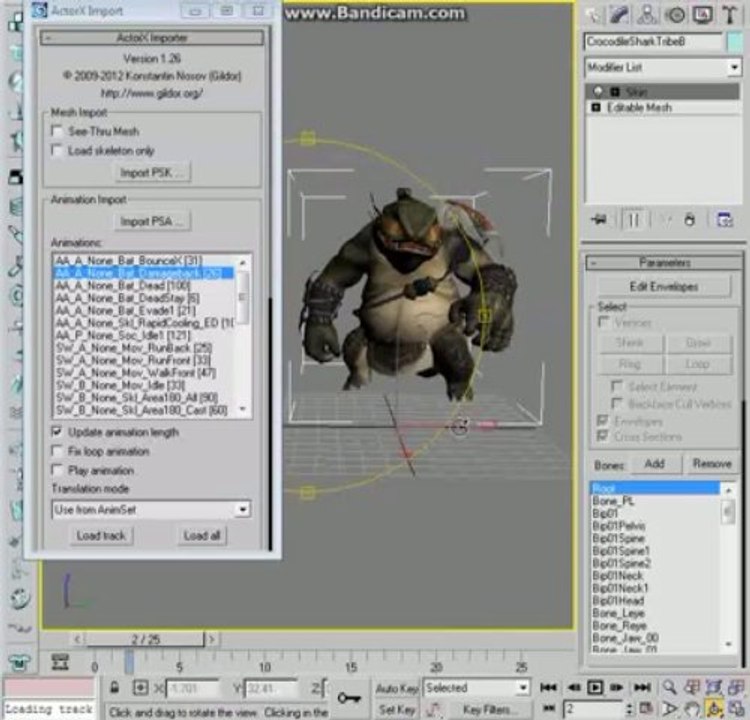
Task: Collapse the ActorX Importer rollout header
Action: point(152,38)
